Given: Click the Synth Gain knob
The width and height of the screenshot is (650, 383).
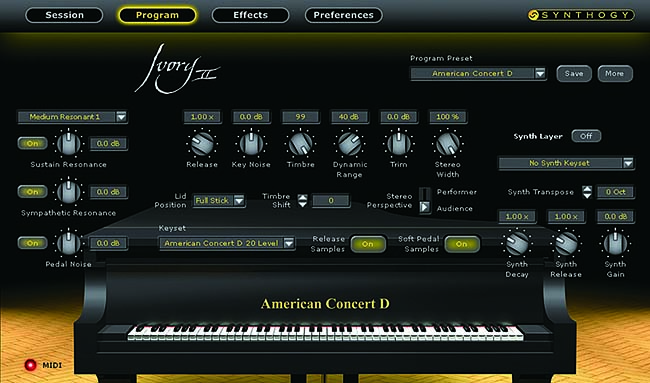Looking at the screenshot, I should tap(615, 243).
